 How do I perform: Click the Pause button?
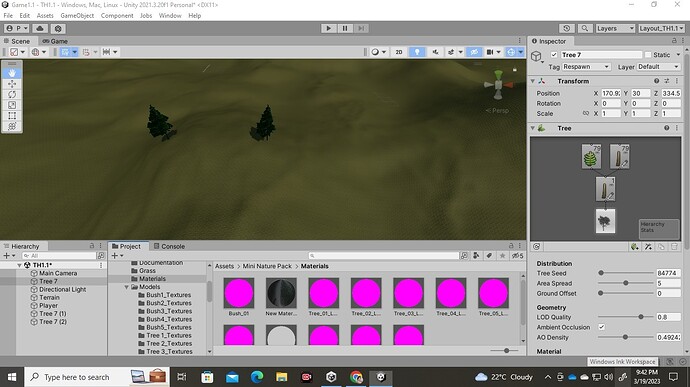pyautogui.click(x=345, y=28)
